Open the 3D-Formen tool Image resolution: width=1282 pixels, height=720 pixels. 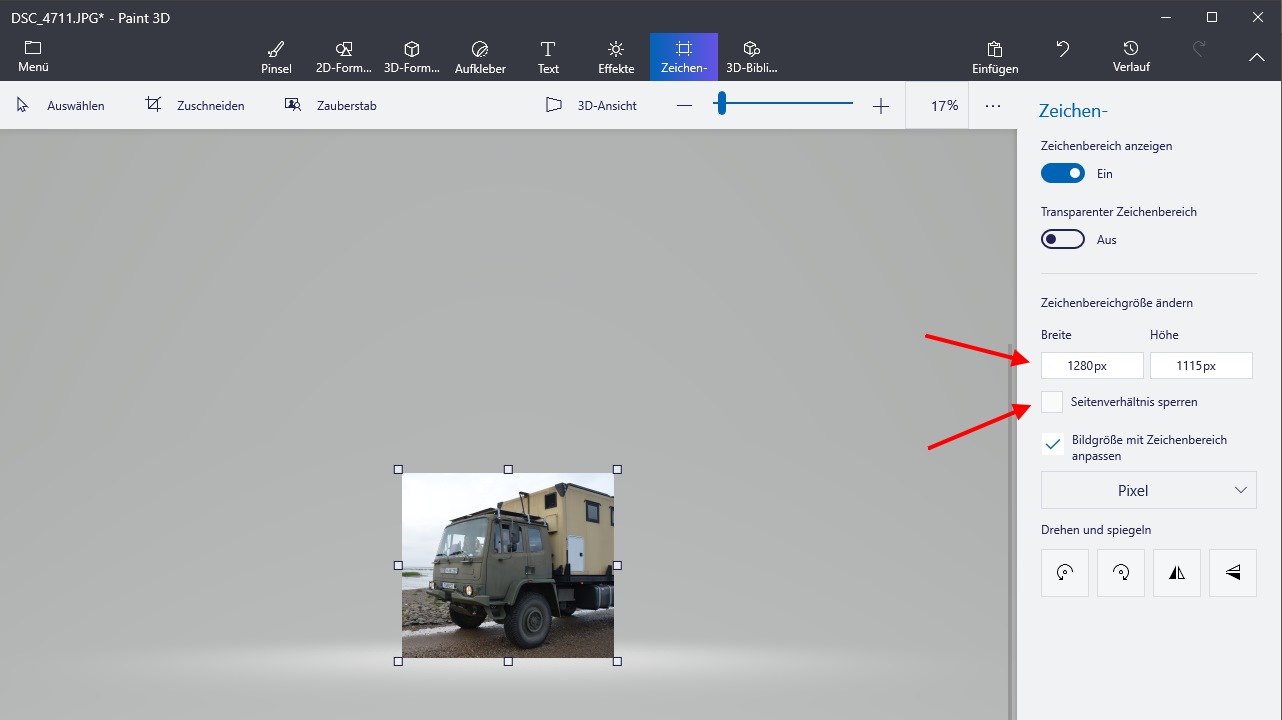click(411, 57)
